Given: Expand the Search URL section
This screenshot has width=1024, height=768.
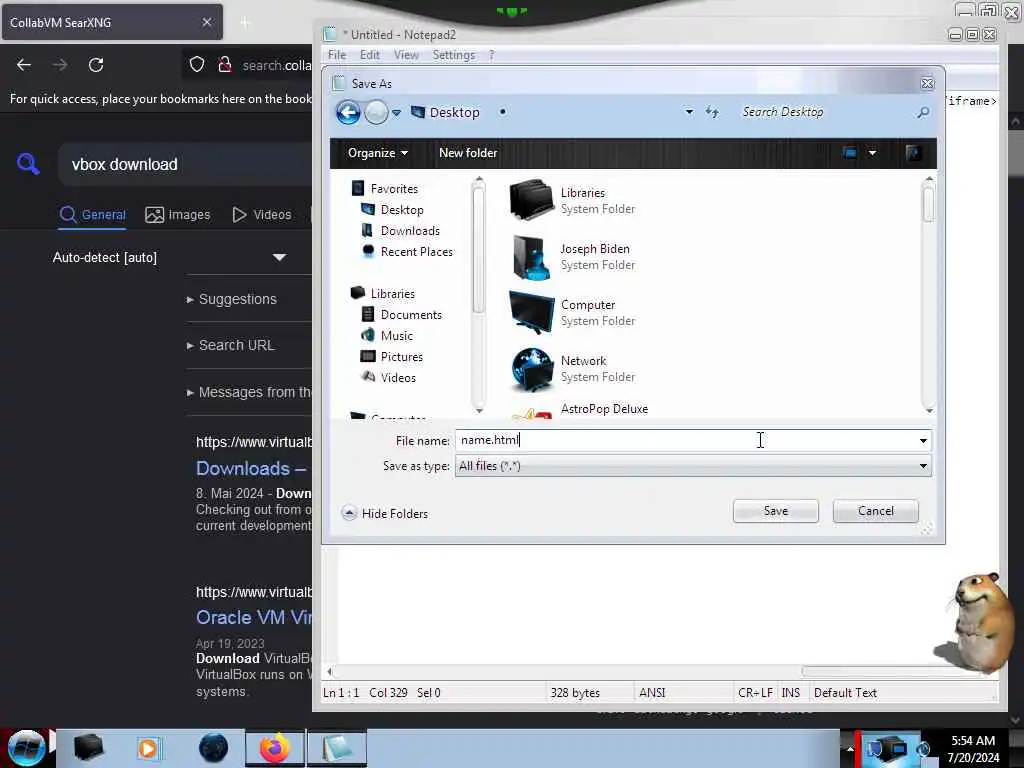Looking at the screenshot, I should [x=231, y=345].
